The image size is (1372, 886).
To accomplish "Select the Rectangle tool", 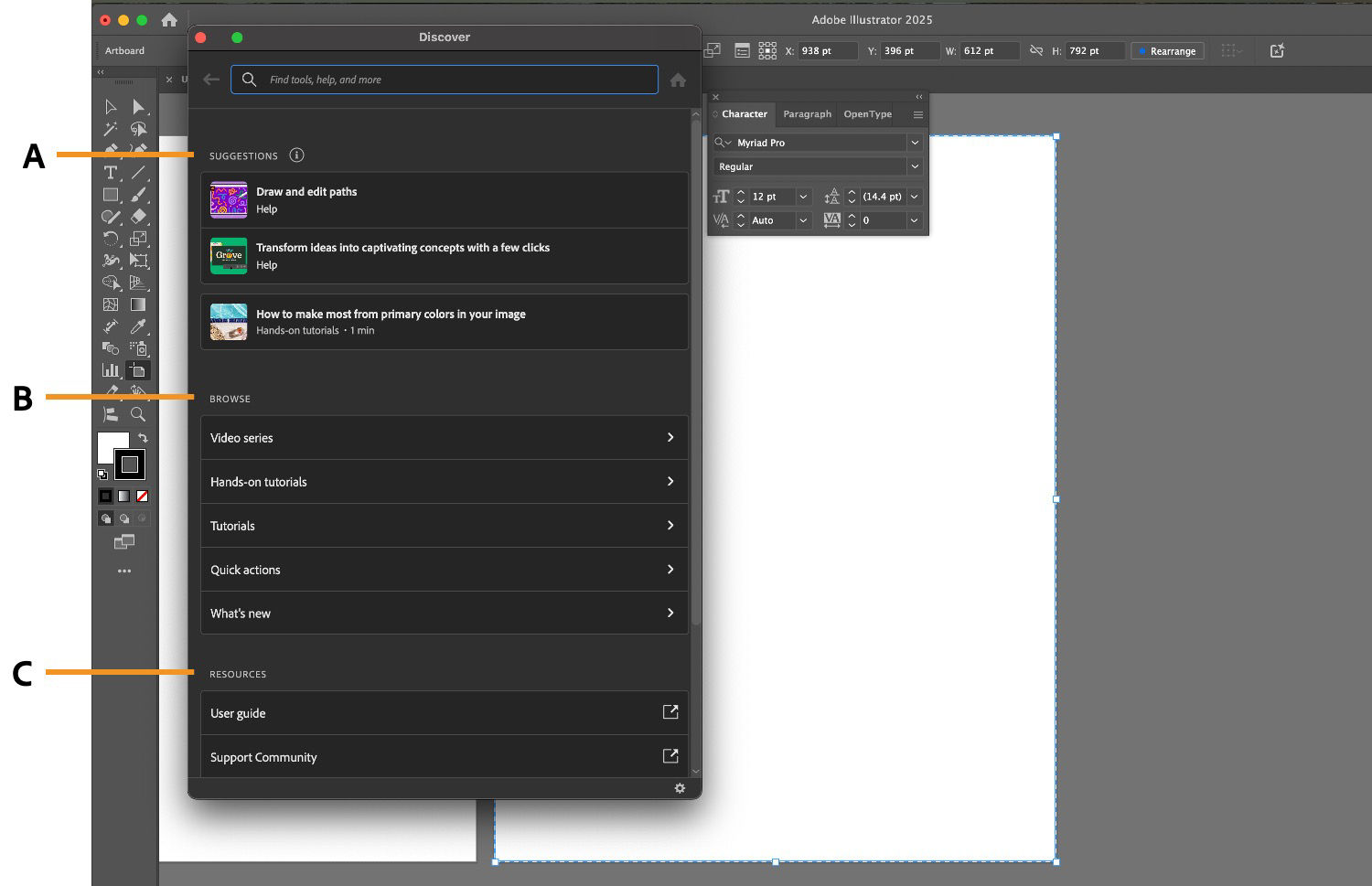I will pos(111,195).
